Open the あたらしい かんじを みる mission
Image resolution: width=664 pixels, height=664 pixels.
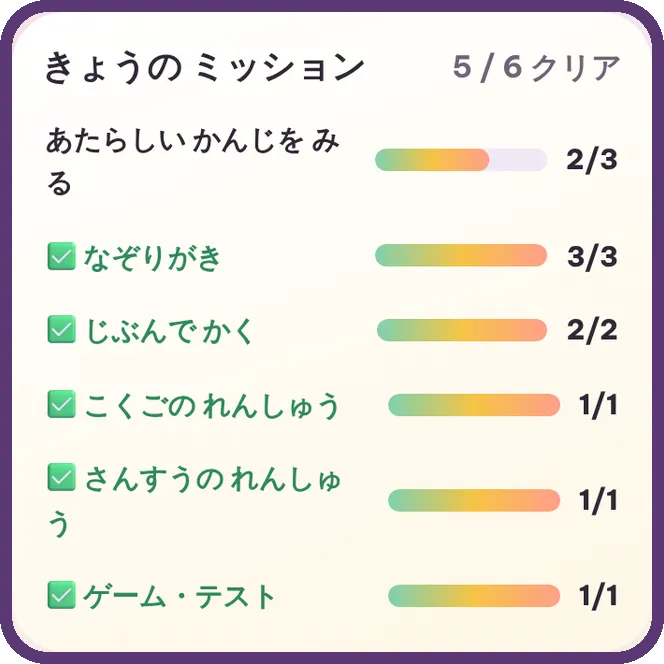coord(193,161)
